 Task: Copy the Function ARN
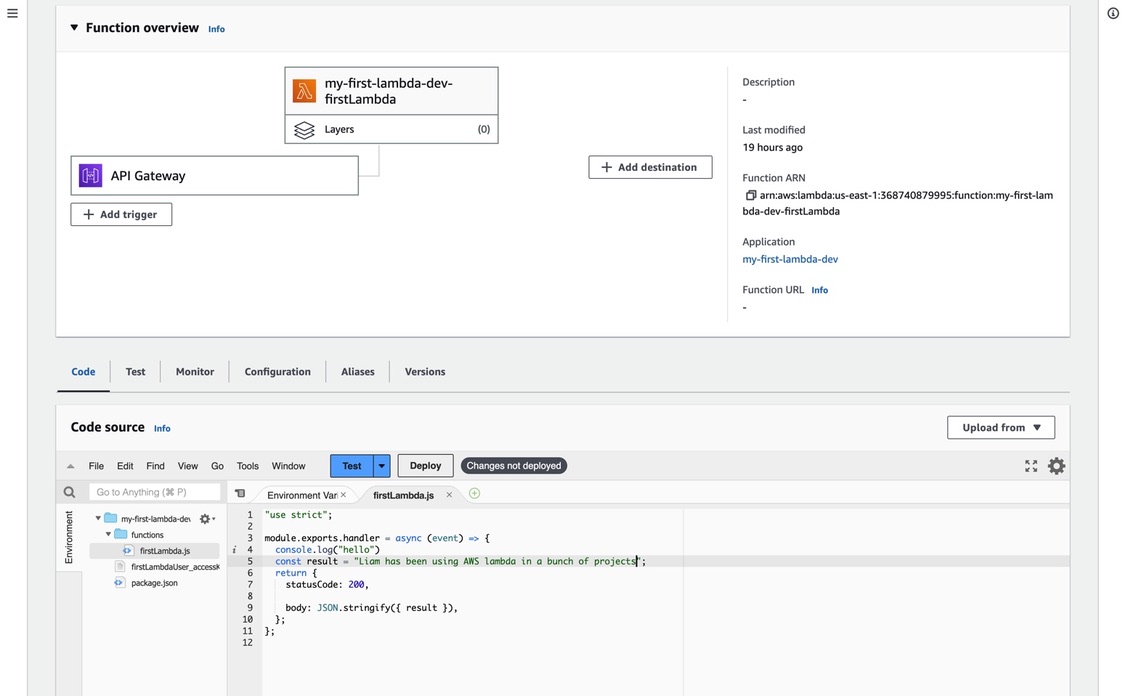click(x=750, y=195)
